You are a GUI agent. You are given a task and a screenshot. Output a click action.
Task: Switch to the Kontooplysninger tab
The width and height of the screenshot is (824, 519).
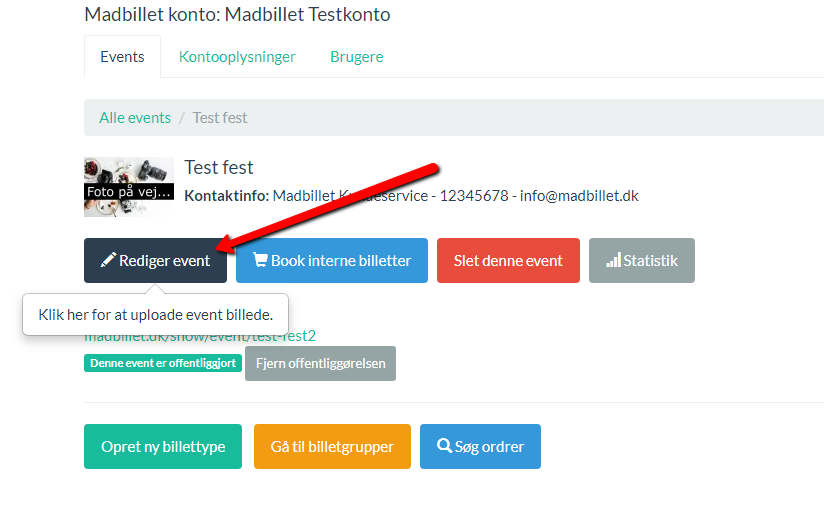pos(237,57)
